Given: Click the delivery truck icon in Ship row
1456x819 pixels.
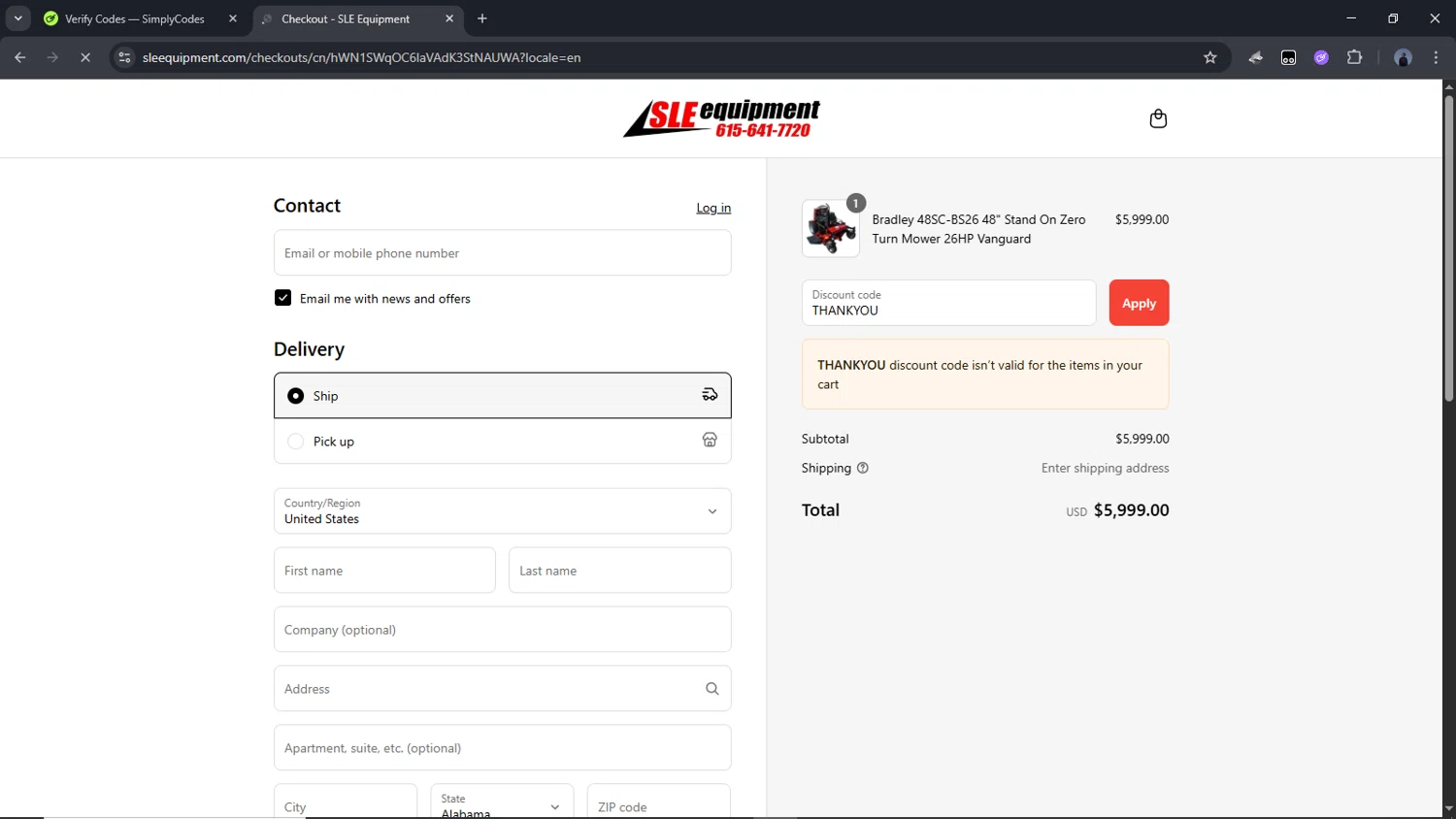Looking at the screenshot, I should point(710,395).
